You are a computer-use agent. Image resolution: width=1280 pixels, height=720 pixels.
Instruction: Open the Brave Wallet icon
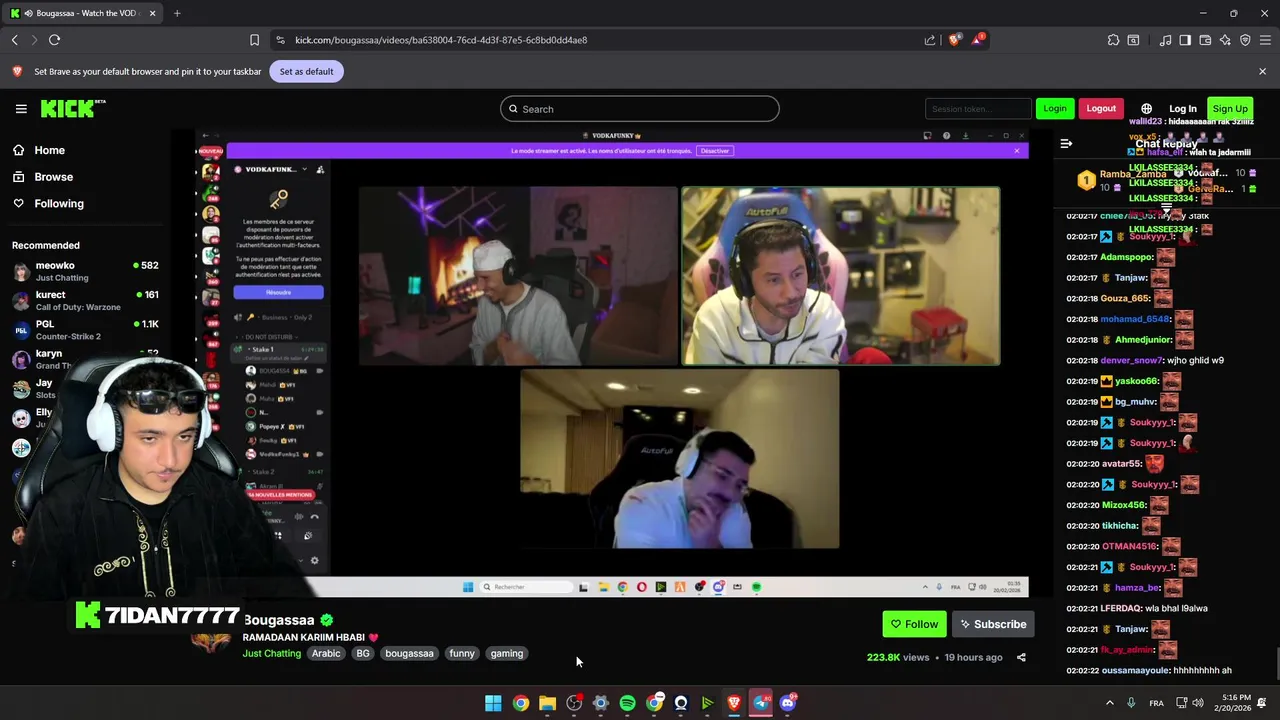[1205, 40]
